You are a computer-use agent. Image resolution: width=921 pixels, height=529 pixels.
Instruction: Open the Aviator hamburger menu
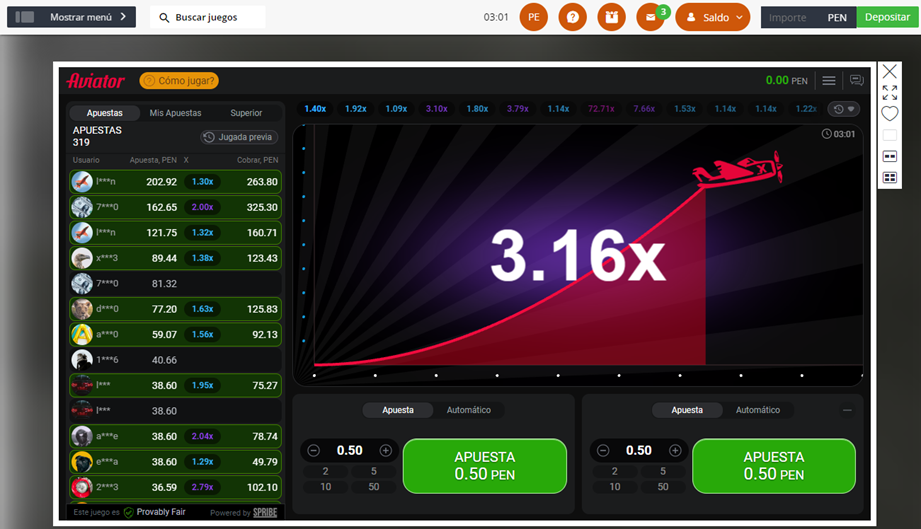829,81
